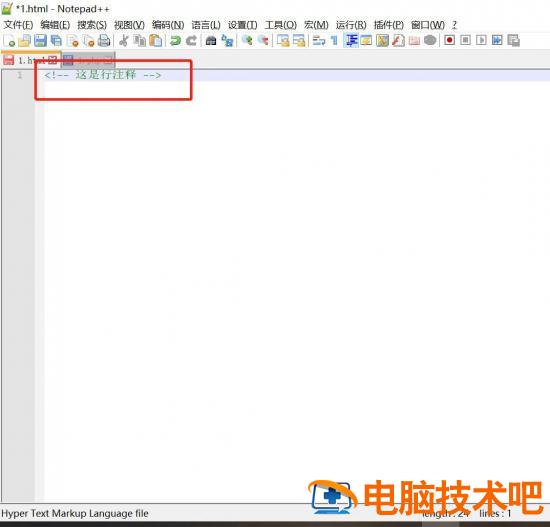Screen dimensions: 550x527
Task: Open the 搜索(S) menu
Action: [92, 25]
